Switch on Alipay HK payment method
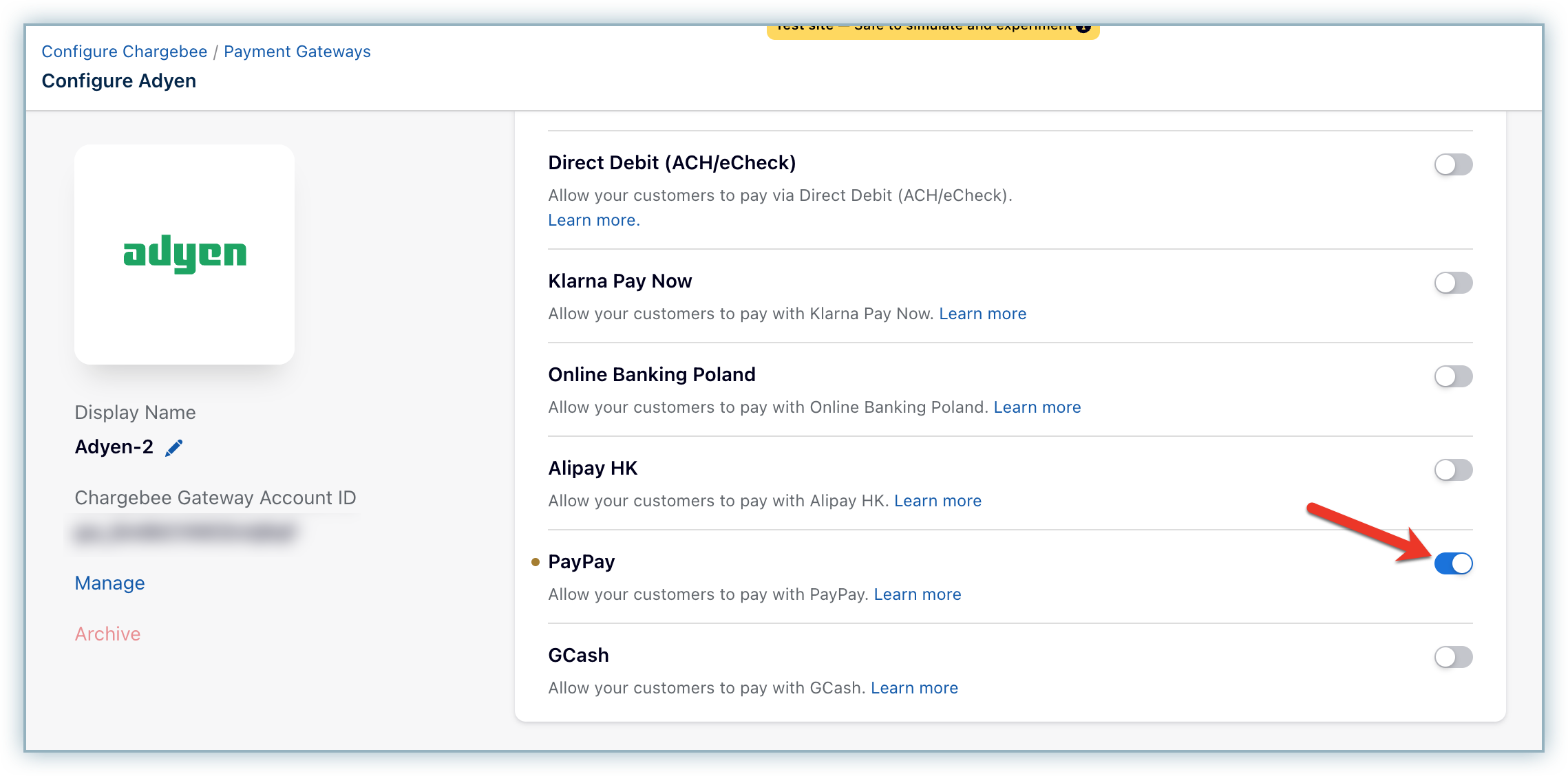Viewport: 1568px width, 776px height. click(x=1453, y=470)
